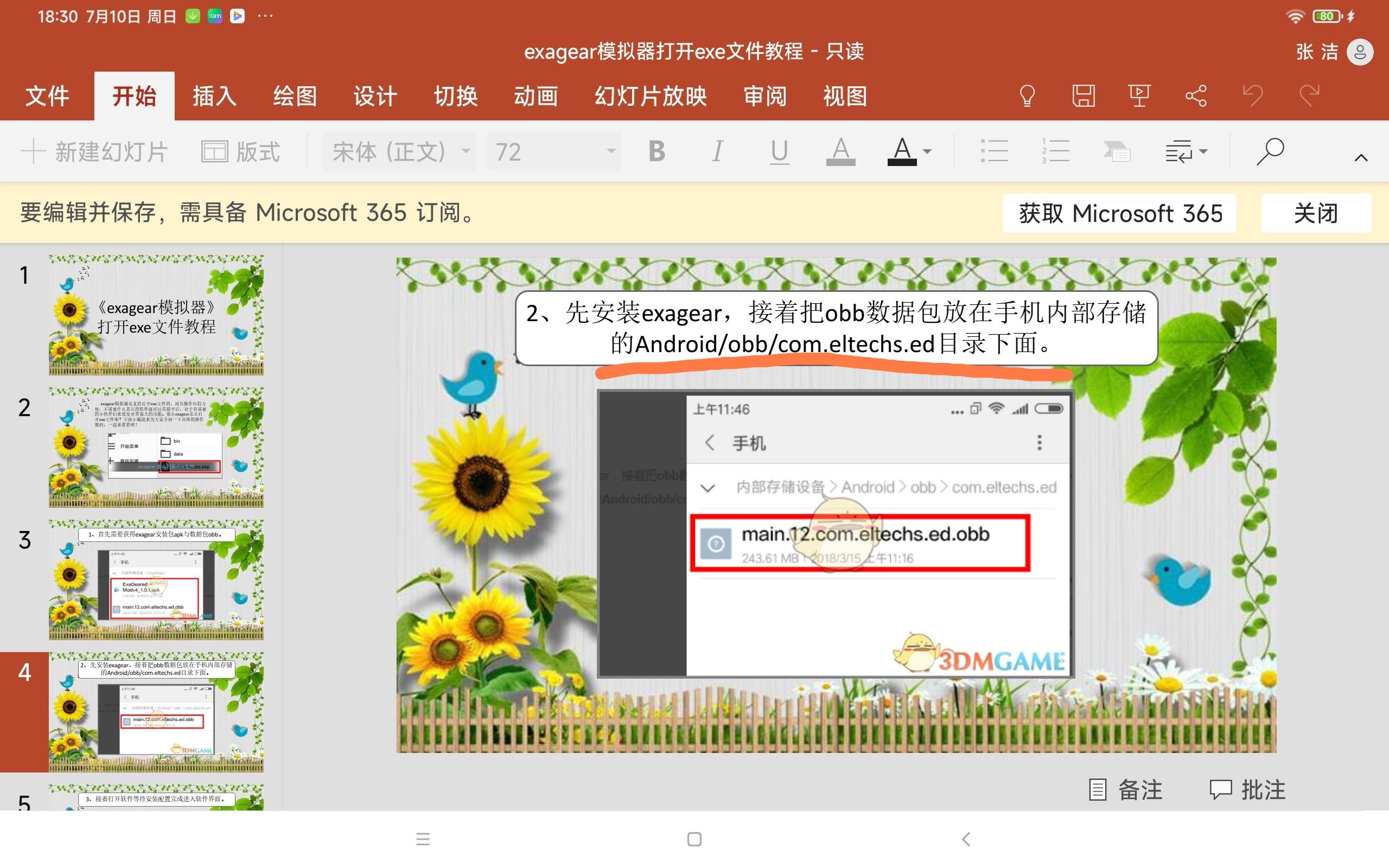The height and width of the screenshot is (868, 1389).
Task: Switch to the 绘图 tab
Action: (295, 96)
